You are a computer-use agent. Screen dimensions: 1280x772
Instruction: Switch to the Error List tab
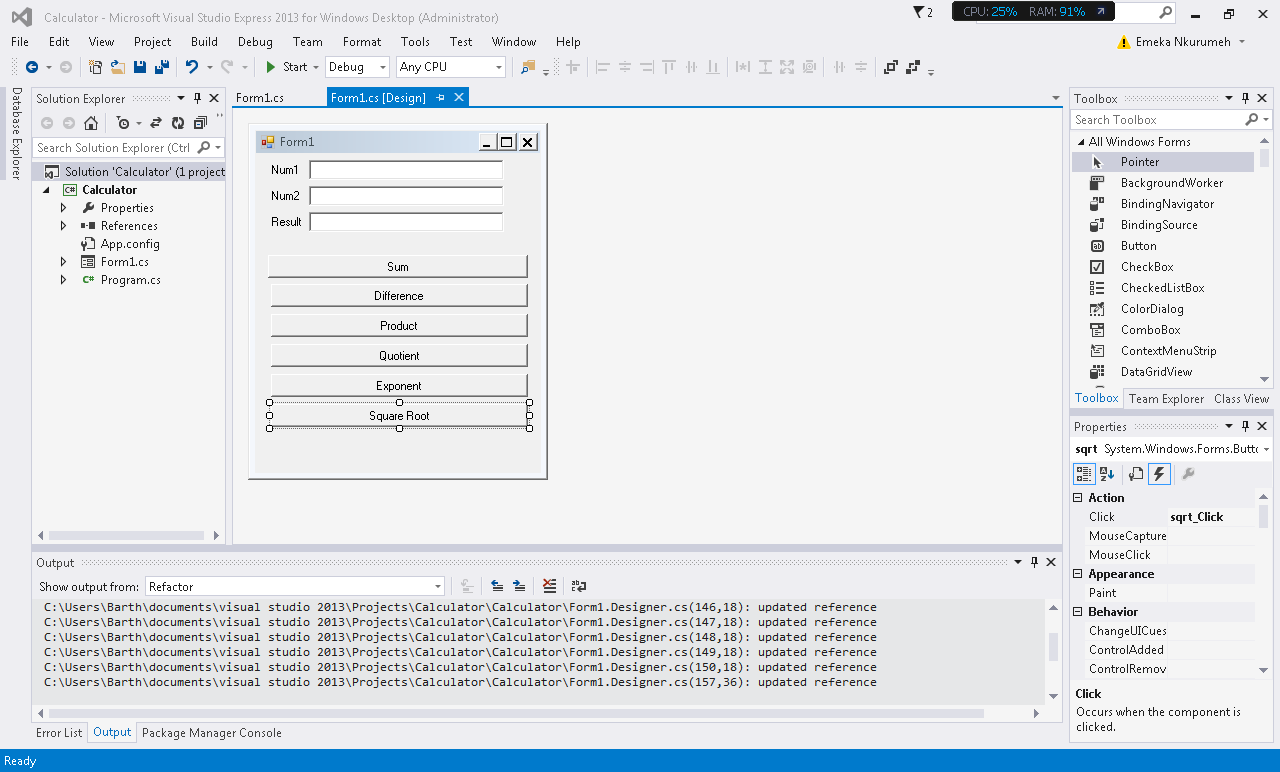click(59, 733)
